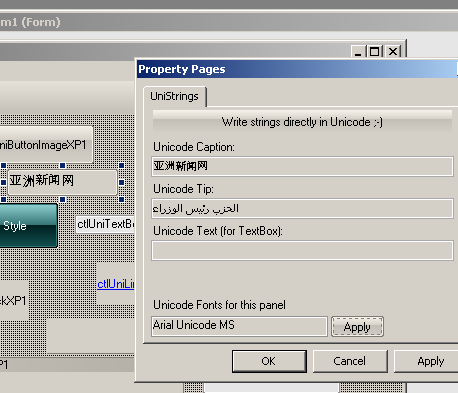Click the ctlUniLi link on the form
The image size is (458, 393).
tap(116, 284)
